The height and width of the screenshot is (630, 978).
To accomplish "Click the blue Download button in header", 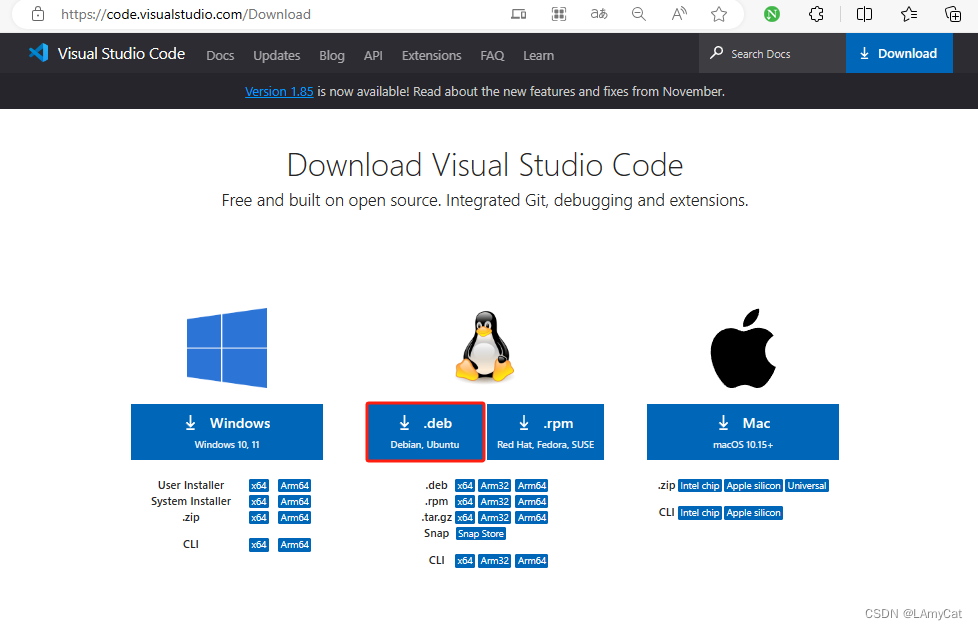I will tap(899, 53).
